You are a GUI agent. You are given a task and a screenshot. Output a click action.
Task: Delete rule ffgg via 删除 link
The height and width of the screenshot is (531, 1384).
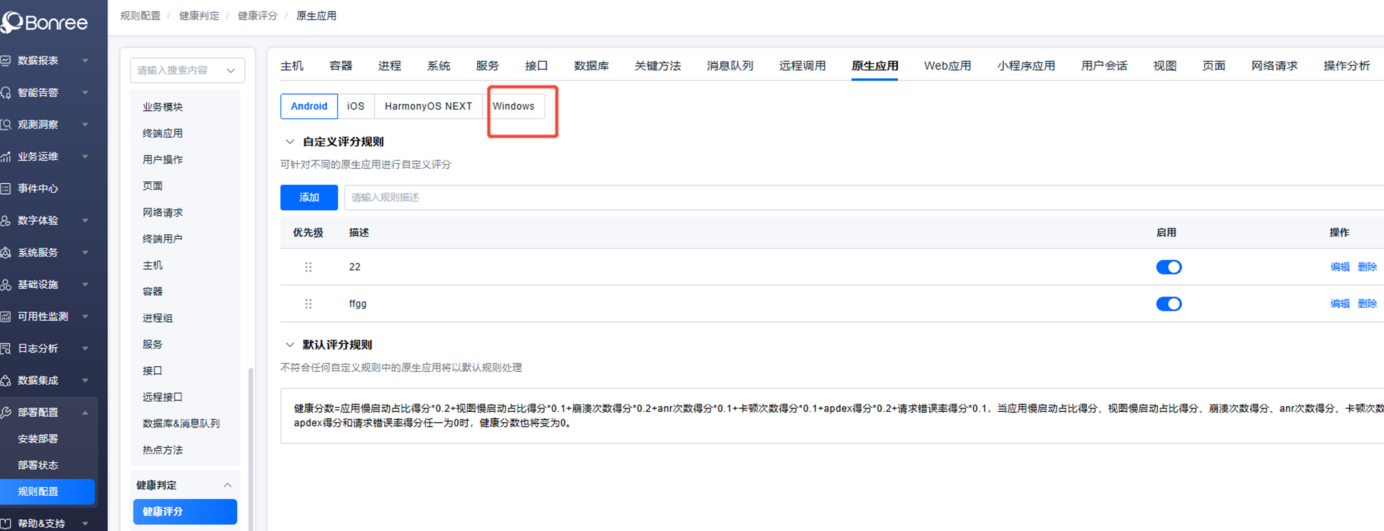tap(1367, 304)
